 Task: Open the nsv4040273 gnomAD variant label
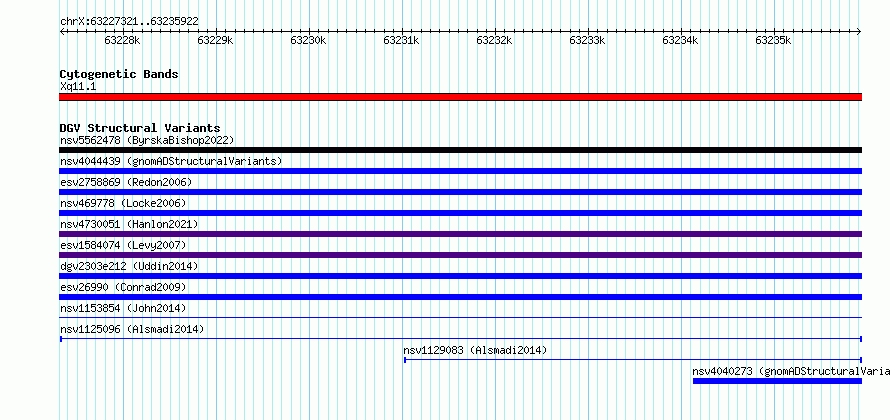(791, 371)
